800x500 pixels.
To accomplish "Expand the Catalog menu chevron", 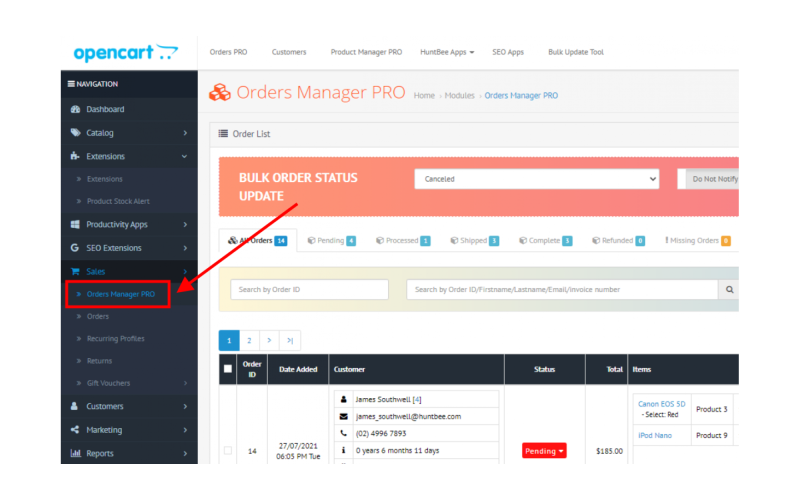I will [185, 133].
